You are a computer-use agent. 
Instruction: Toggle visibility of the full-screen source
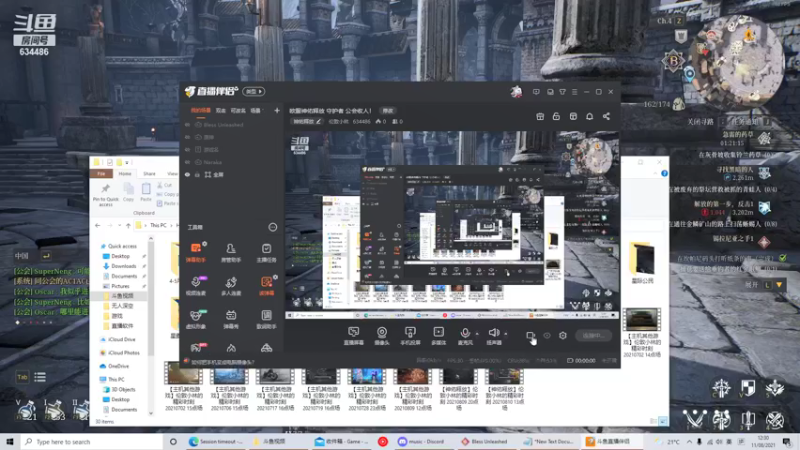187,174
